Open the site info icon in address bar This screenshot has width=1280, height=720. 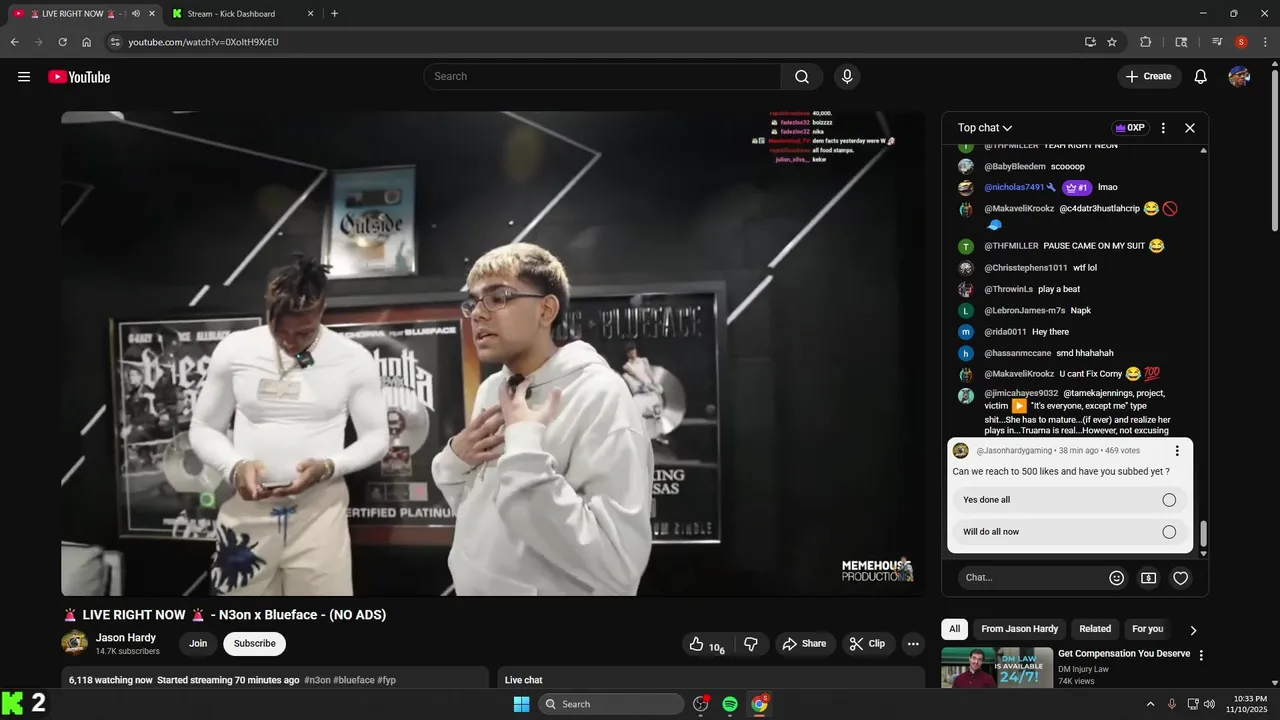coord(115,42)
